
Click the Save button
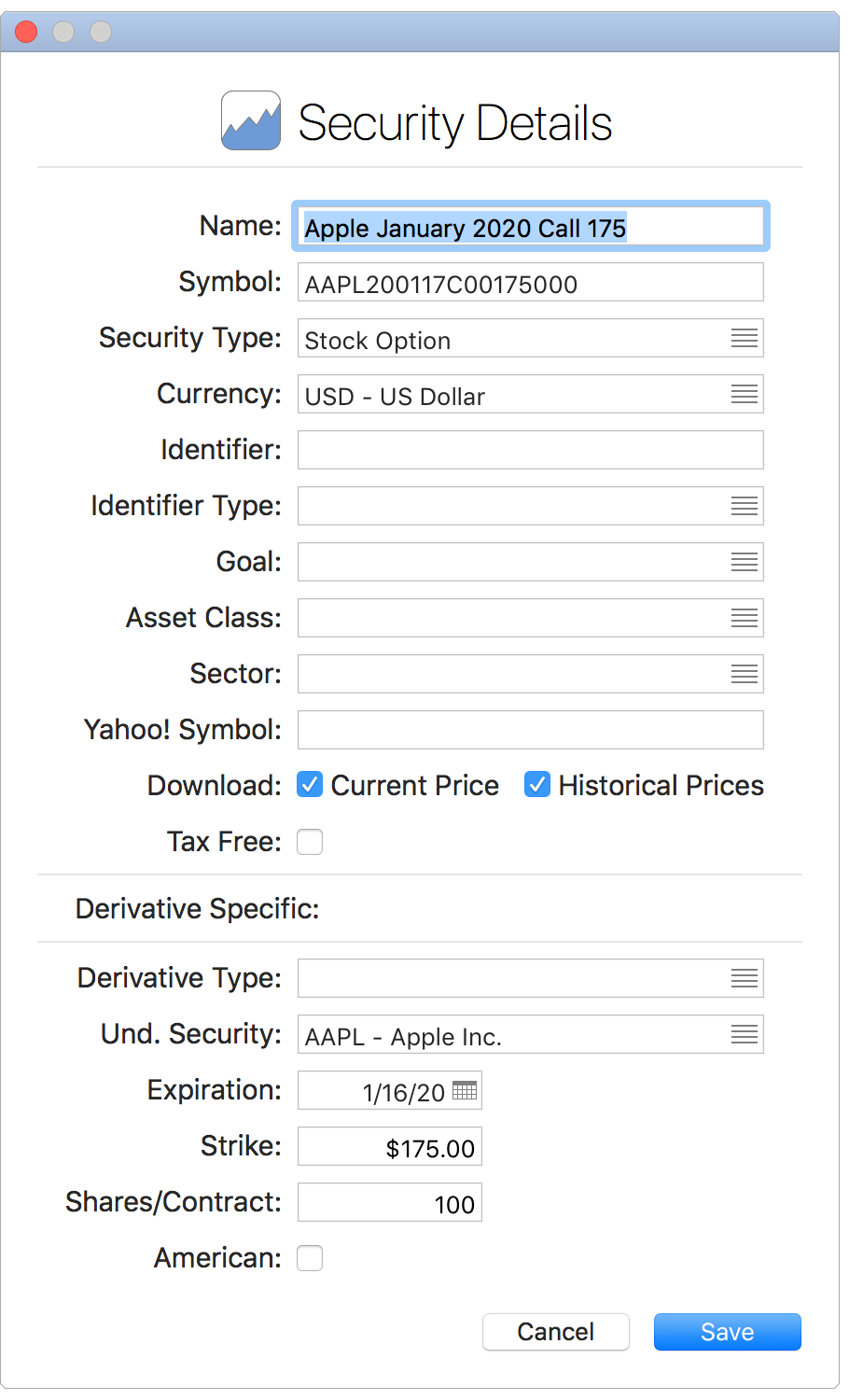[727, 1332]
